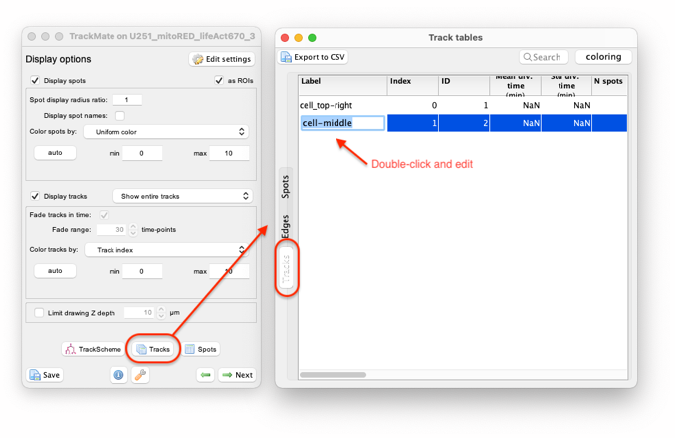Export table to CSV
This screenshot has width=675, height=438.
pyautogui.click(x=313, y=57)
